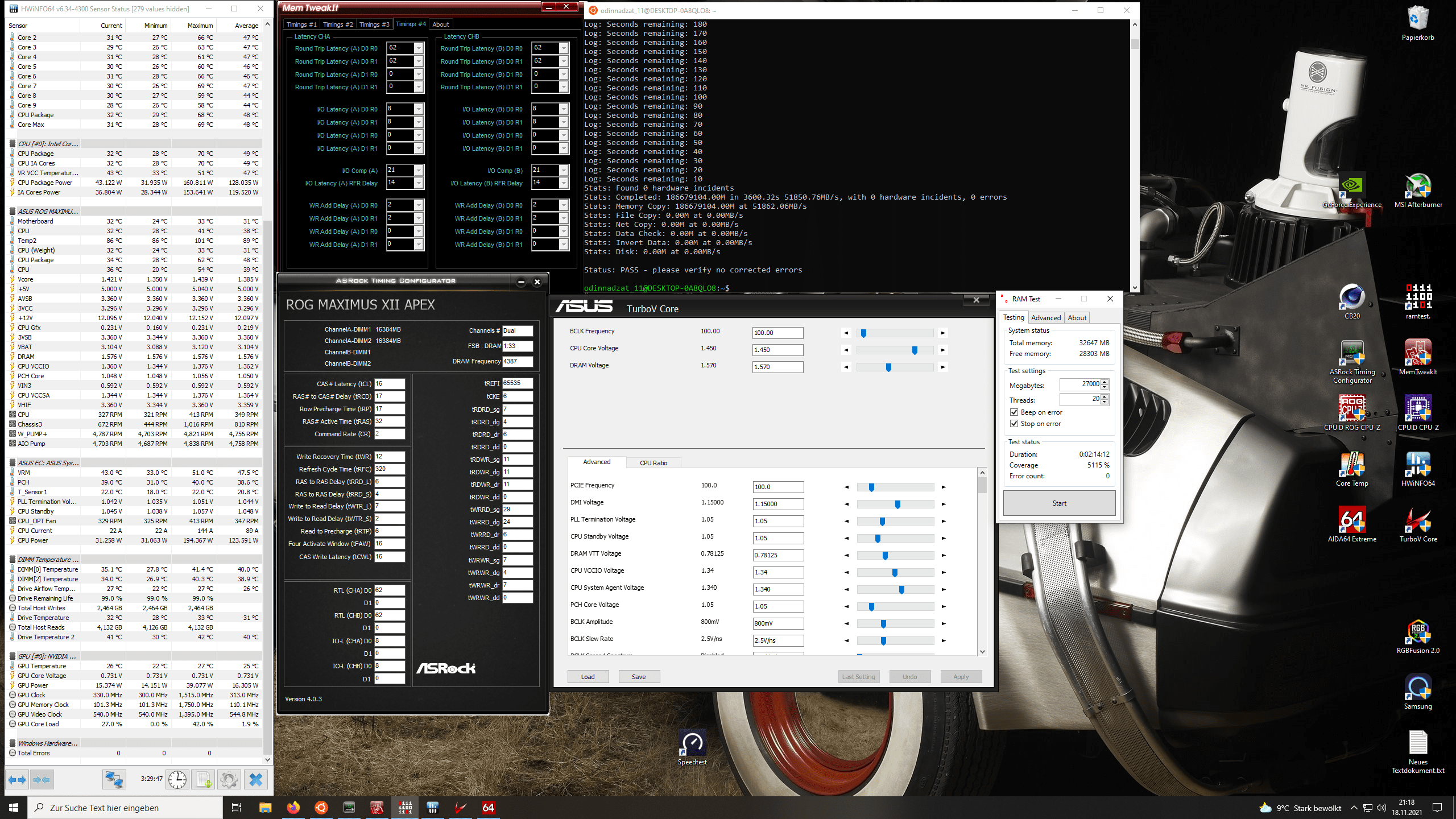
Task: Toggle Stop on error checkbox
Action: point(1014,424)
